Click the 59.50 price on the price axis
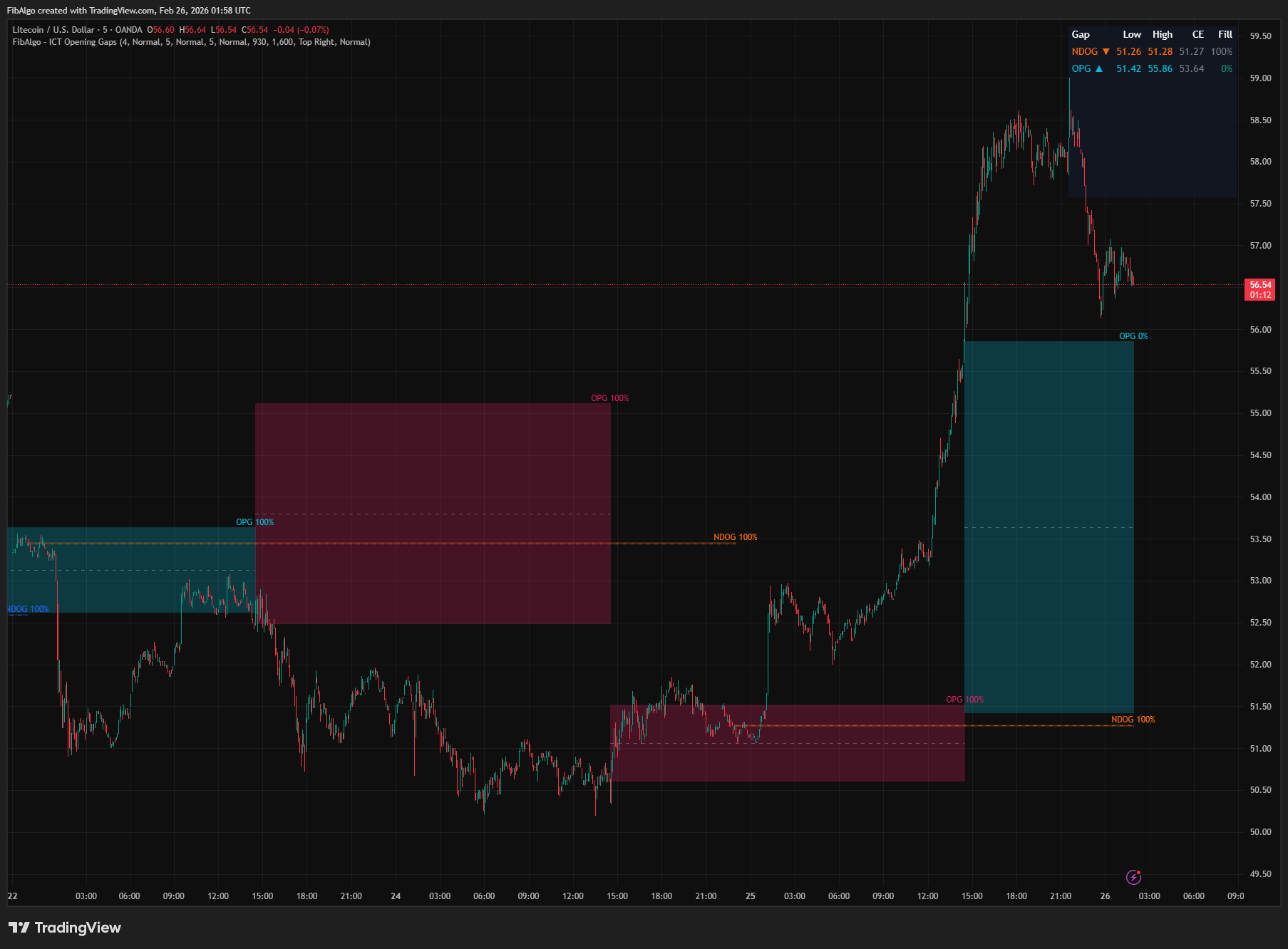 [1260, 36]
